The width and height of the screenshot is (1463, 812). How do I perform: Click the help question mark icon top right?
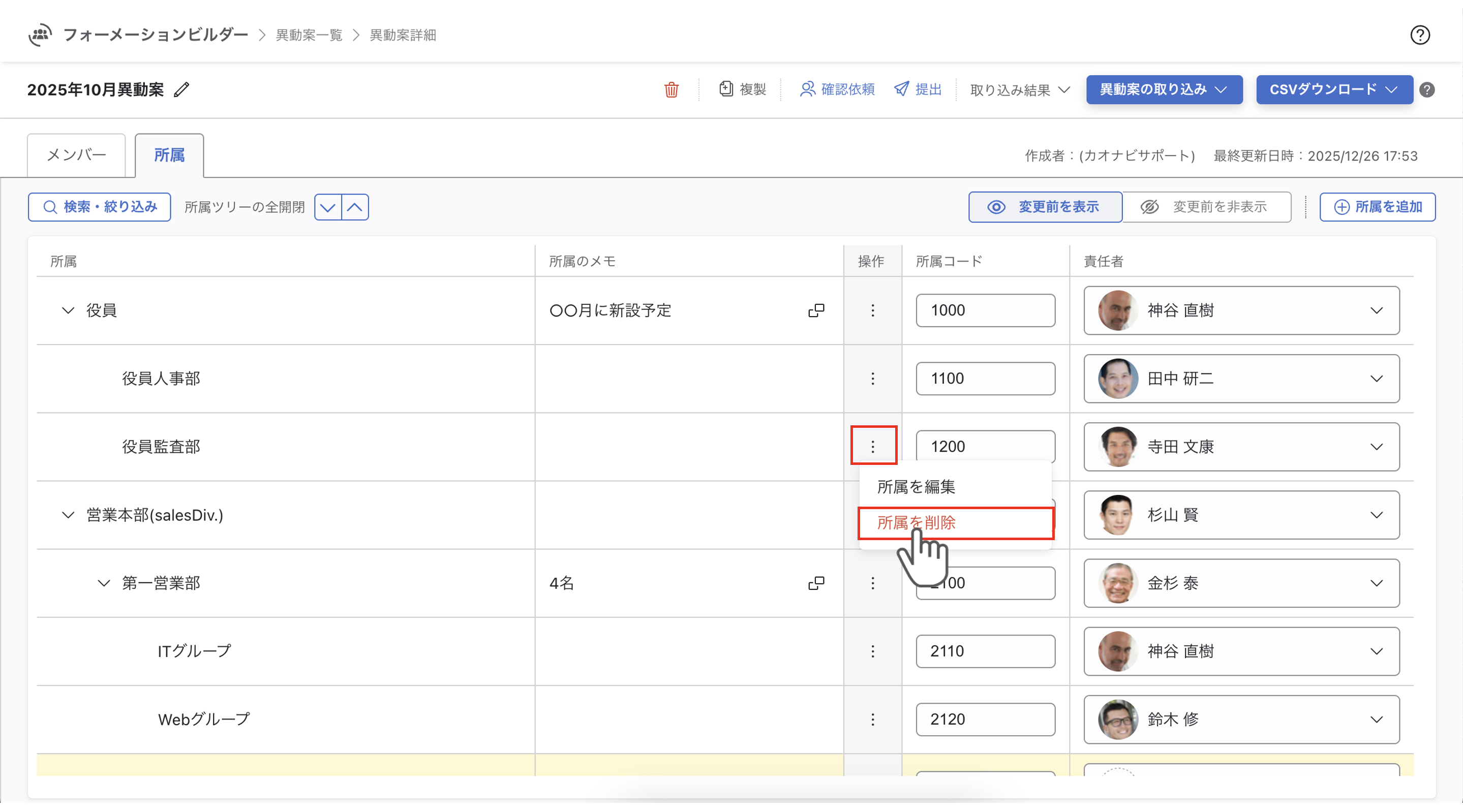tap(1420, 35)
